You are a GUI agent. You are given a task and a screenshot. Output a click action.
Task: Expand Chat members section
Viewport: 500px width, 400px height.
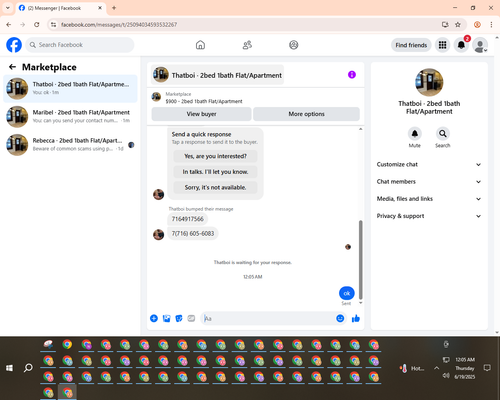coord(429,182)
